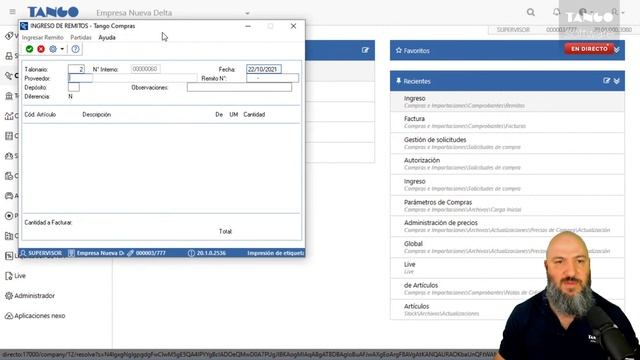Screen dimensions: 640x360
Task: Click Impresión de etiquetas in status bar
Action: coord(276,253)
